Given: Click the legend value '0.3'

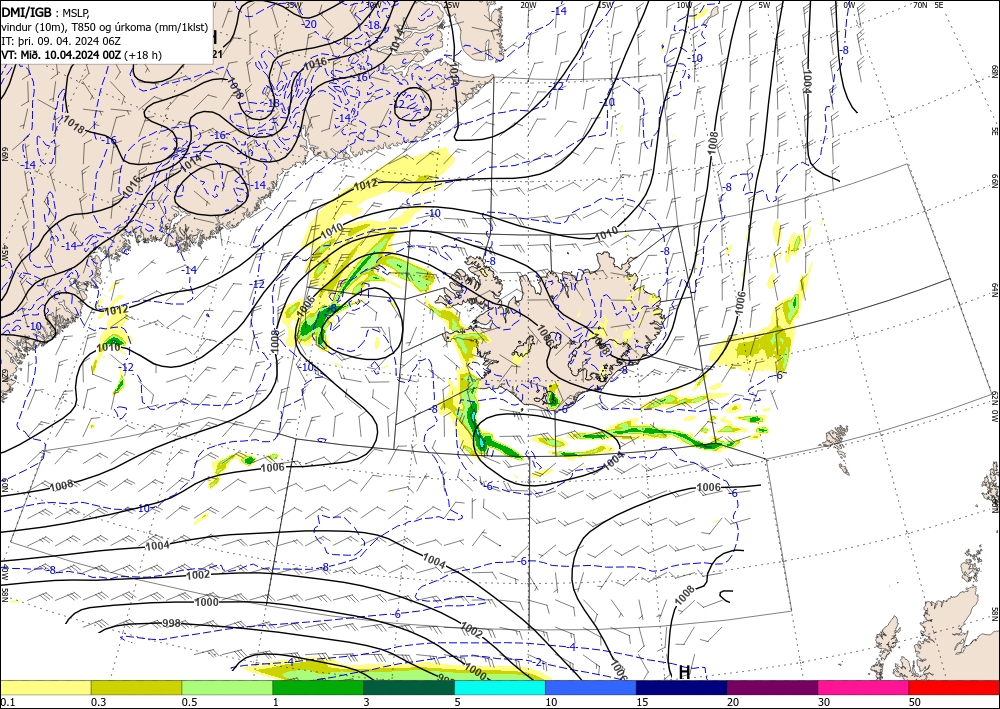Looking at the screenshot, I should (x=98, y=702).
